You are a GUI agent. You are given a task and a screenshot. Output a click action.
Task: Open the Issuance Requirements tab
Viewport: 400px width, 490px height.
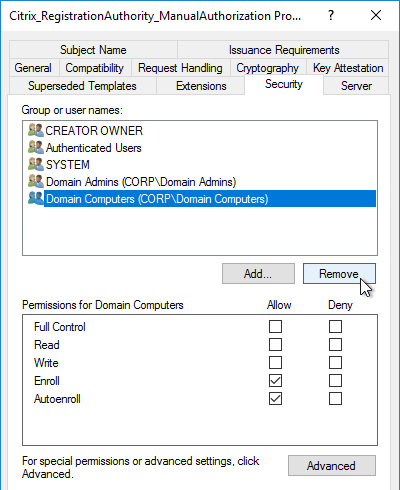pos(284,50)
